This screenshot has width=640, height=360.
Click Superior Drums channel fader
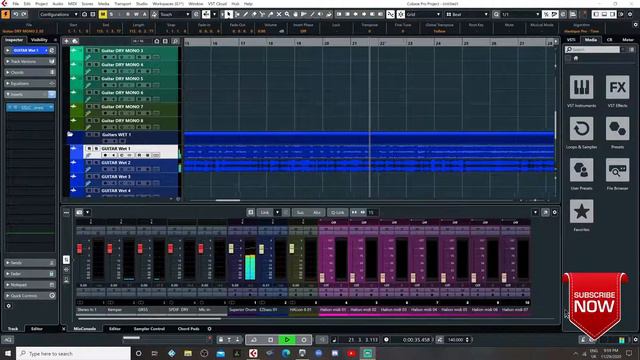(231, 249)
